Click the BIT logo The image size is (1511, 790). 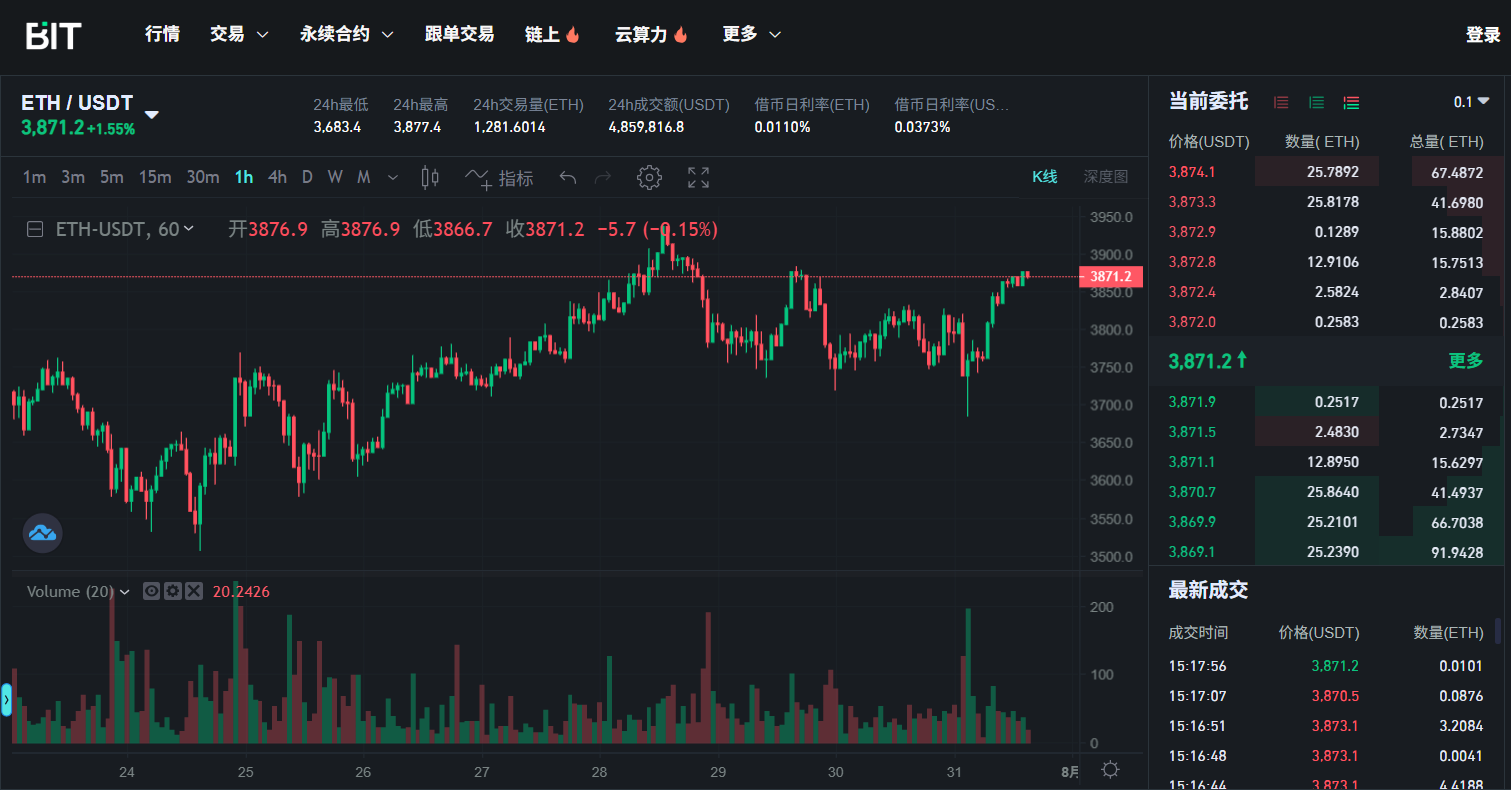tap(53, 35)
